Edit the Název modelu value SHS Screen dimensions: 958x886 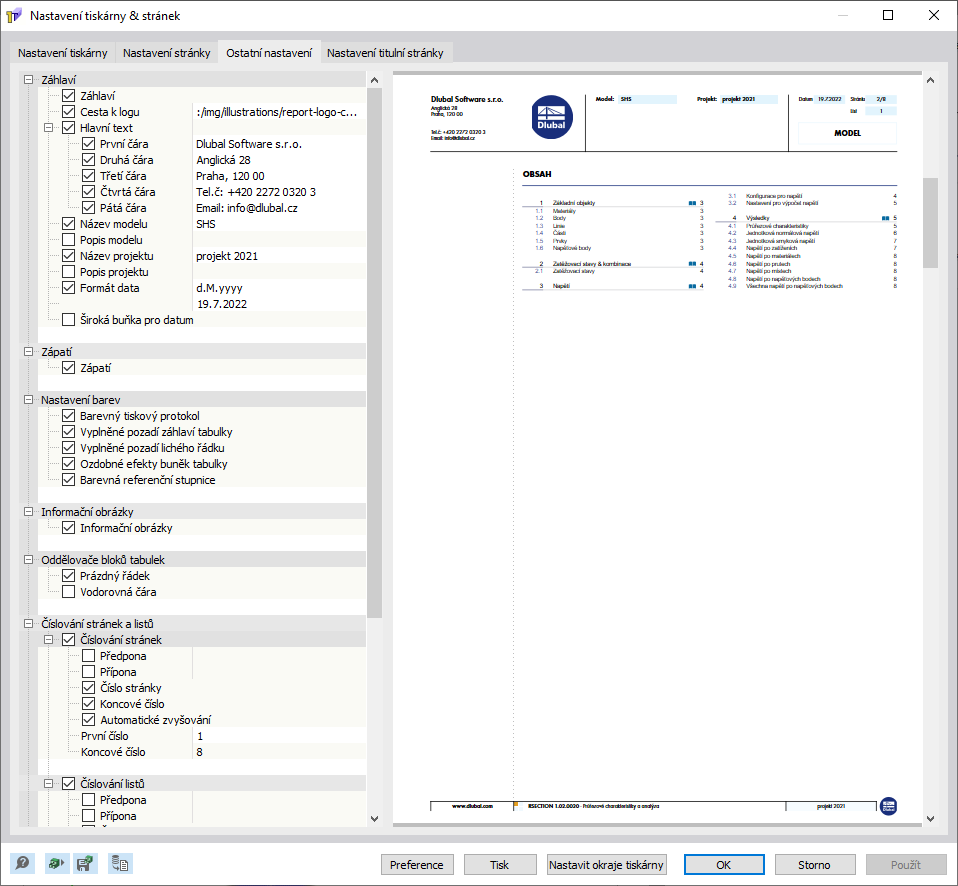[x=279, y=224]
